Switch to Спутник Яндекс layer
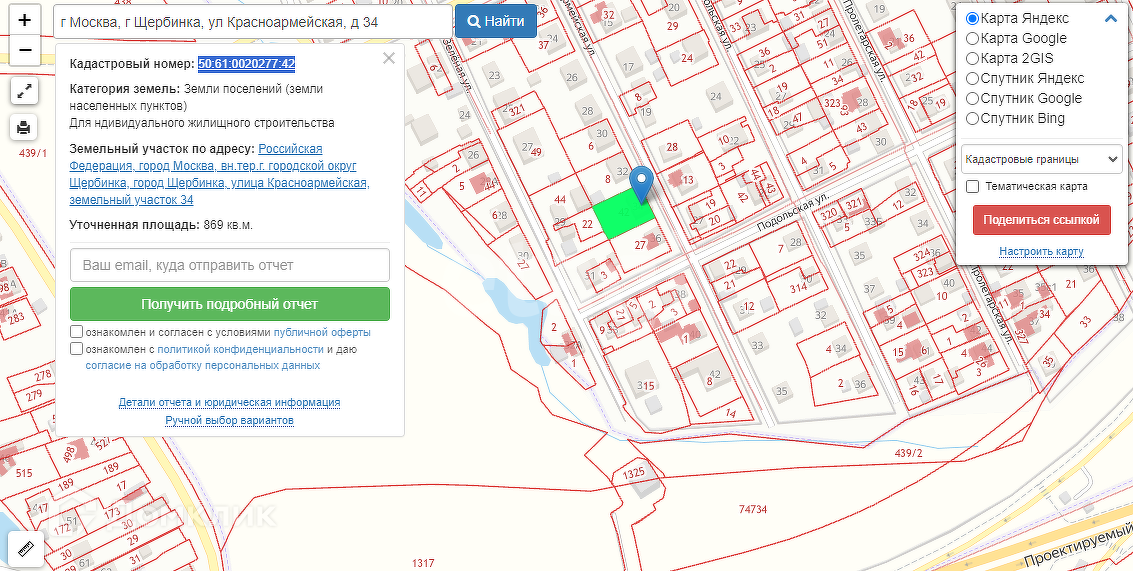The image size is (1133, 571). 972,79
